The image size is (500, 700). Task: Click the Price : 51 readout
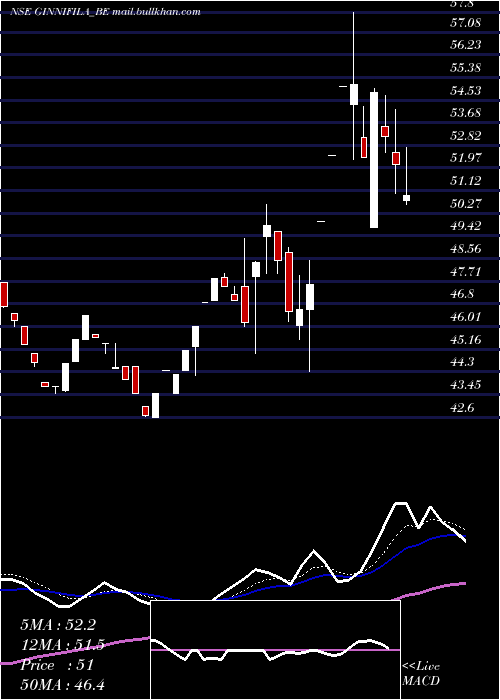point(57,665)
